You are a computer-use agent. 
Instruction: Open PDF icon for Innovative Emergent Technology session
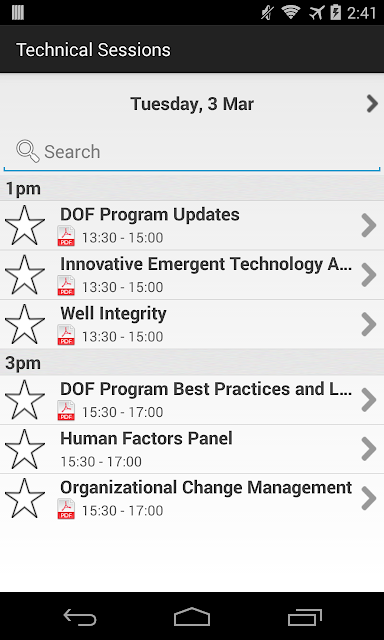point(66,285)
